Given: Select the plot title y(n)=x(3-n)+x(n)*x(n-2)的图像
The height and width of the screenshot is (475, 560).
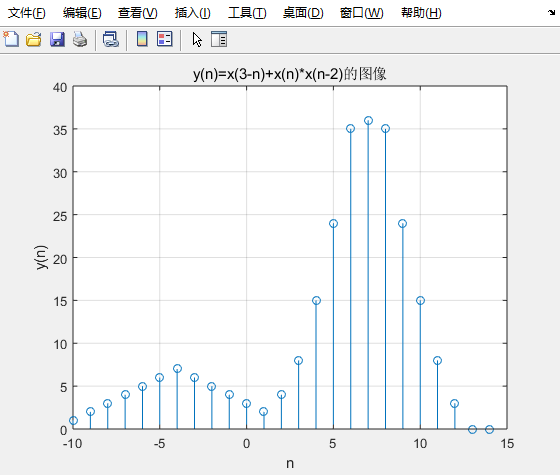Looking at the screenshot, I should point(290,74).
